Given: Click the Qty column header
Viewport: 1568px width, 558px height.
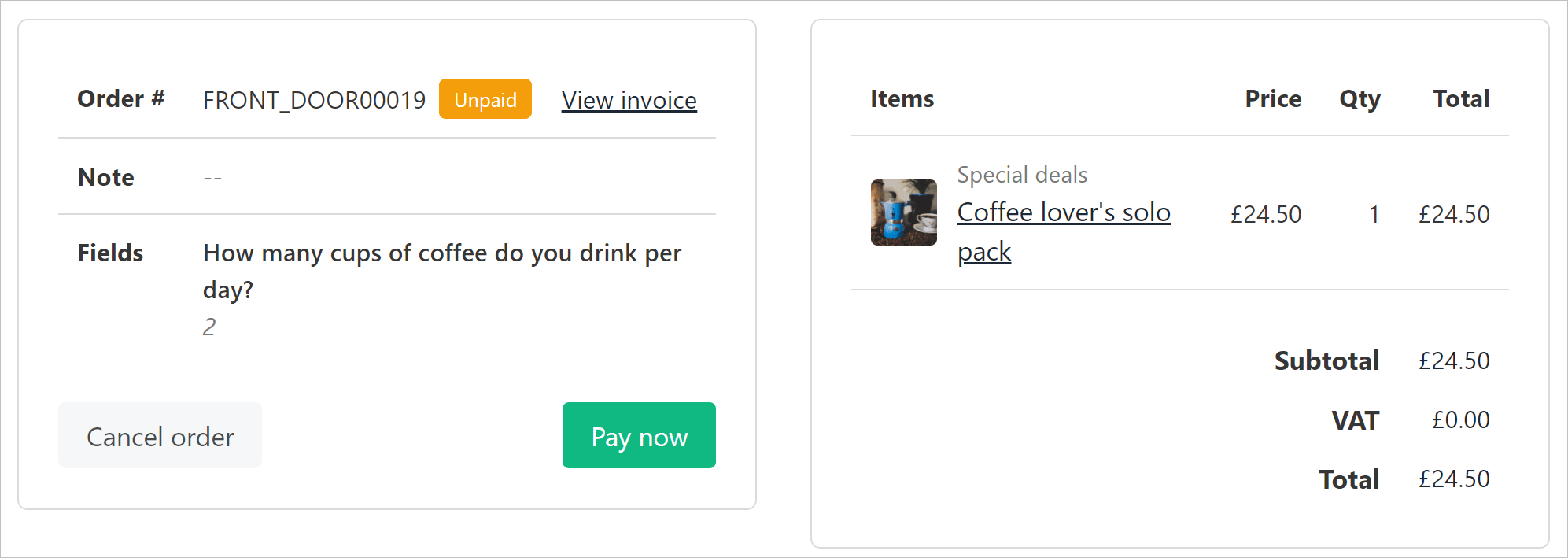Looking at the screenshot, I should point(1360,99).
